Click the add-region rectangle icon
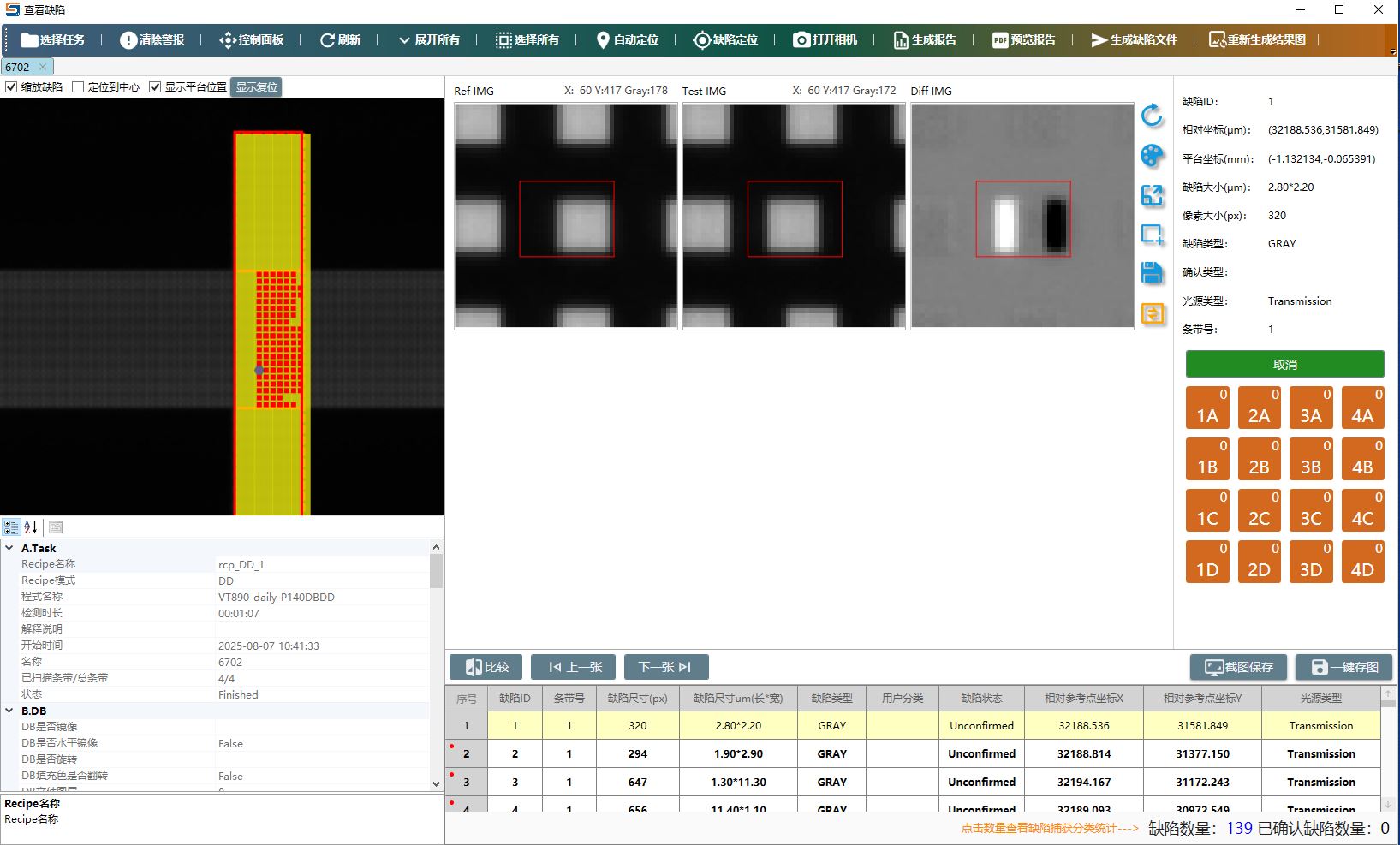The image size is (1400, 845). point(1152,234)
